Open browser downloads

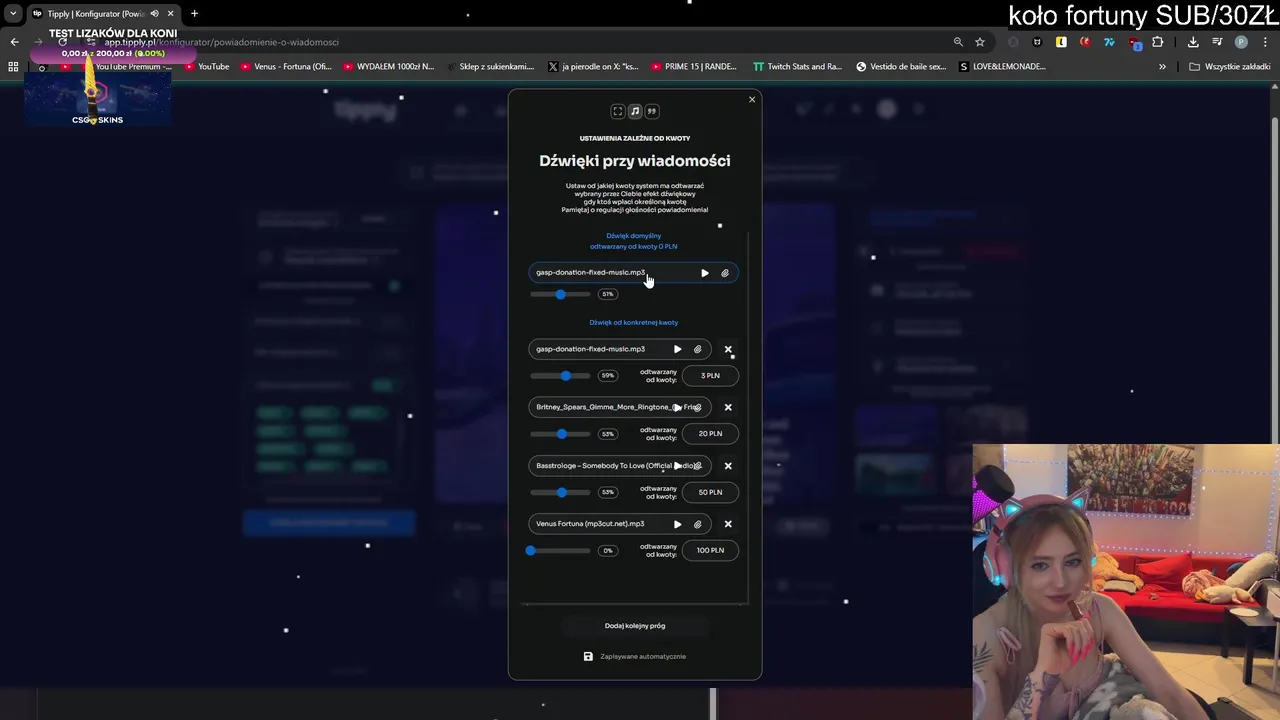[x=1193, y=42]
